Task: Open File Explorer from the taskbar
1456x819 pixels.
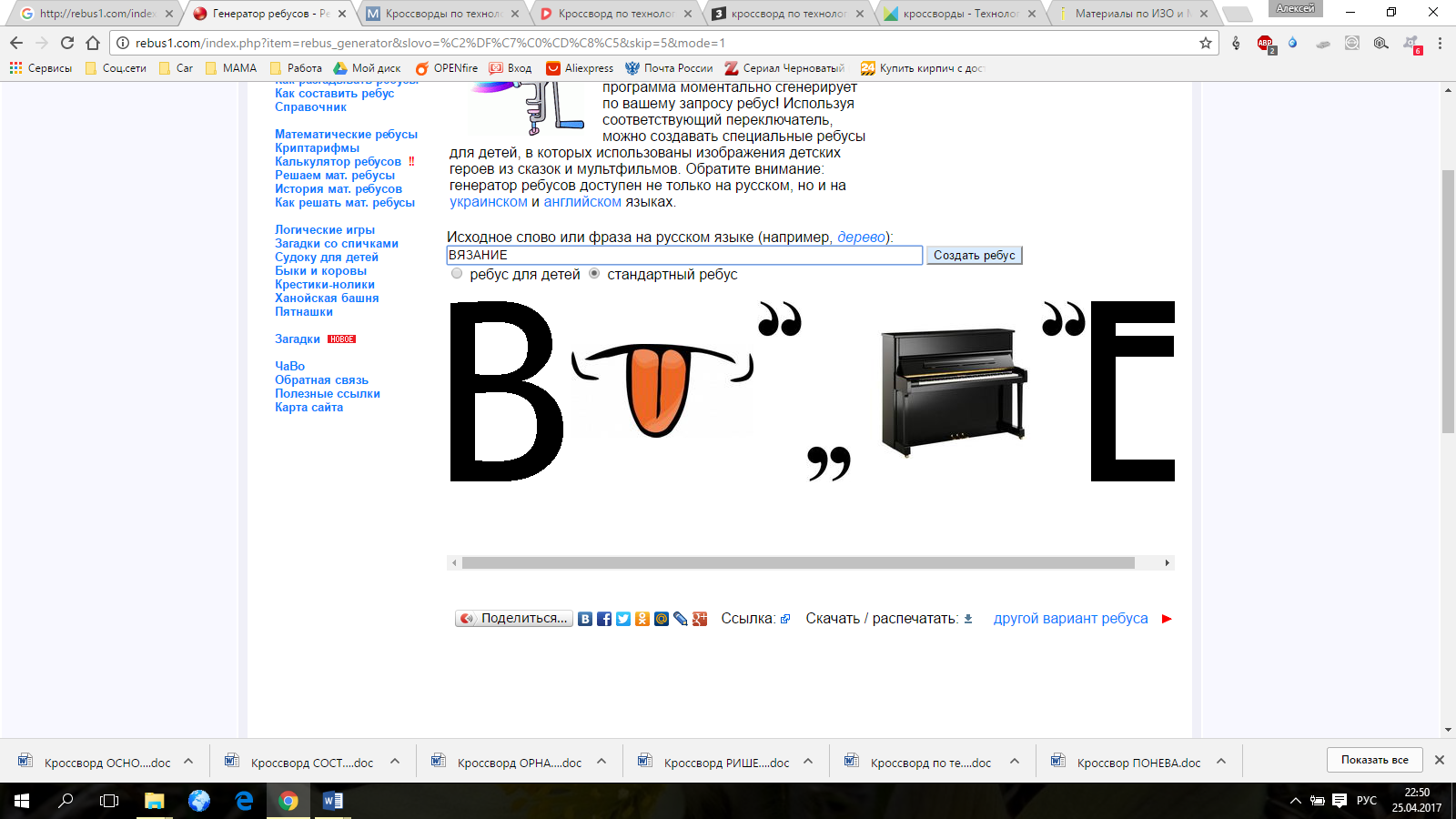Action: point(155,801)
